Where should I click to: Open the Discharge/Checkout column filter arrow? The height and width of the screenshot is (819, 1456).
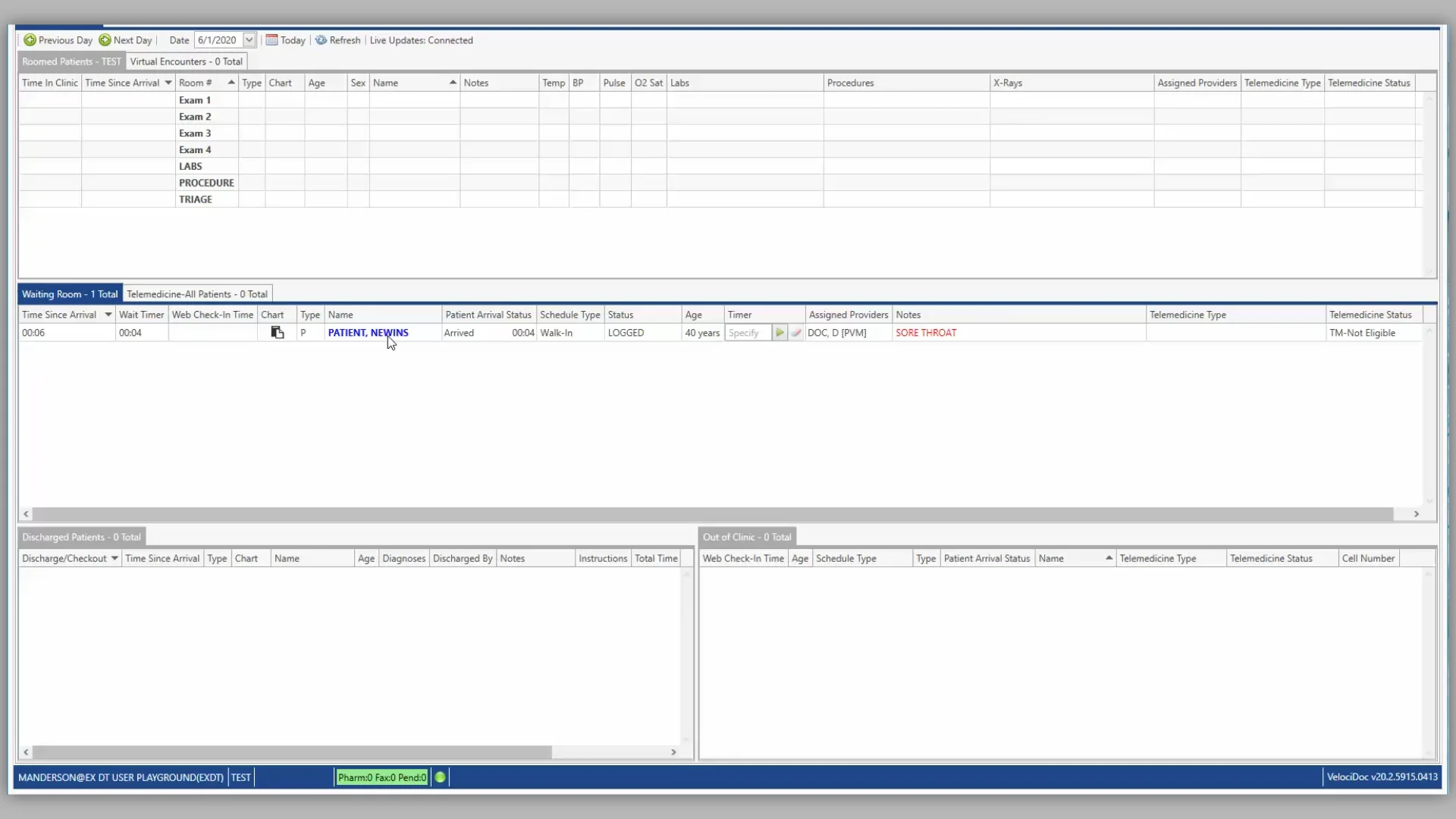click(x=115, y=557)
